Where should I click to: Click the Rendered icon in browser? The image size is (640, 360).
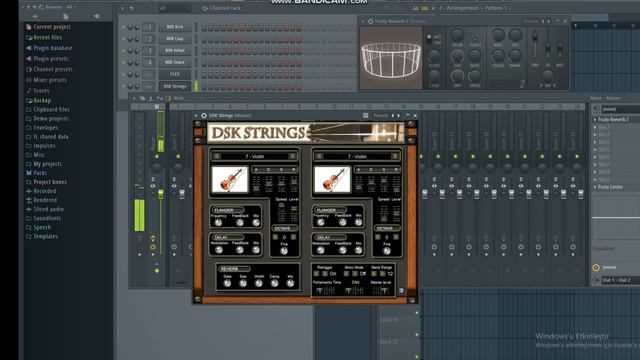pos(29,200)
